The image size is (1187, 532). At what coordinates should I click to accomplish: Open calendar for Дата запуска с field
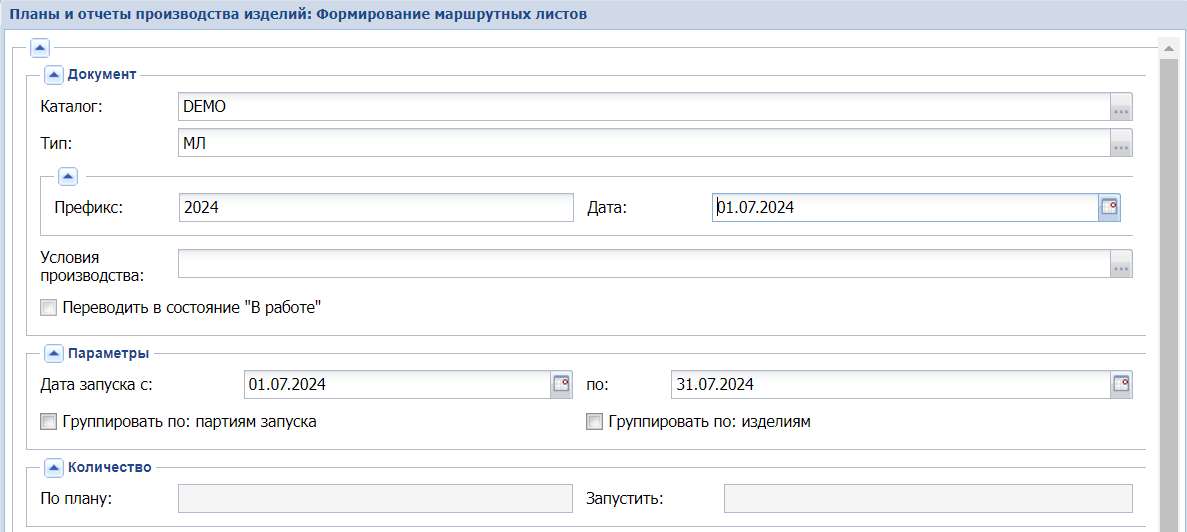click(562, 384)
